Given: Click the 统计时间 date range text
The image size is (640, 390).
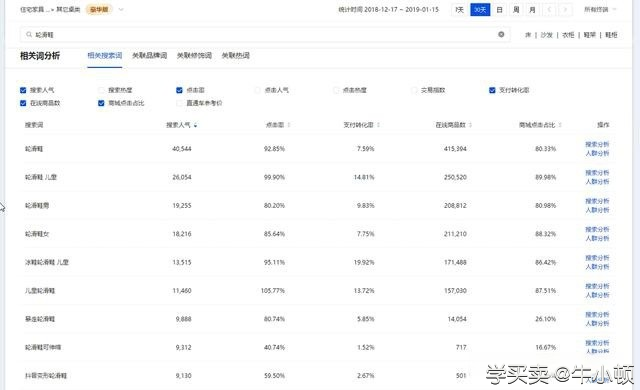Looking at the screenshot, I should [x=388, y=9].
